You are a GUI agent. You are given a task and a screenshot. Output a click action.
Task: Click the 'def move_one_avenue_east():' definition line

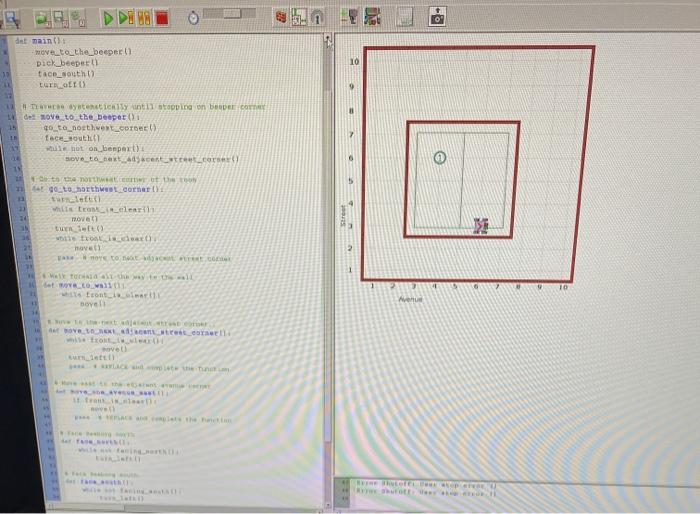tap(112, 393)
